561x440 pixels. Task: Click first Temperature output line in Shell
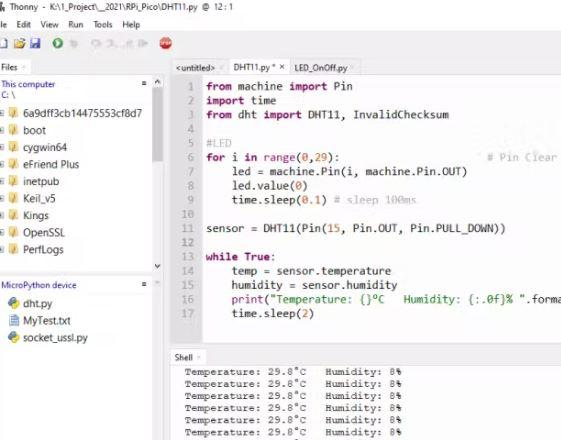(x=293, y=372)
